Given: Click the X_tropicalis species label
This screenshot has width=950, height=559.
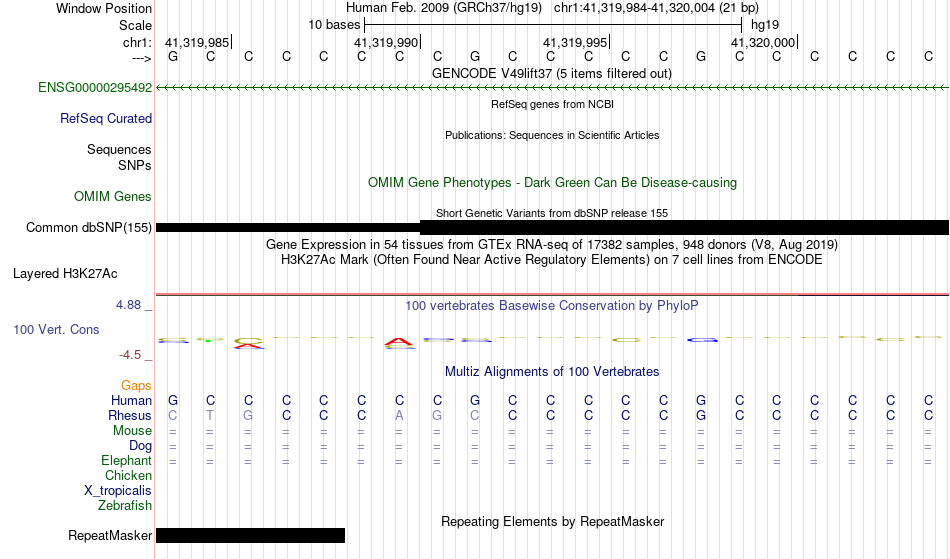Looking at the screenshot, I should click(118, 491).
